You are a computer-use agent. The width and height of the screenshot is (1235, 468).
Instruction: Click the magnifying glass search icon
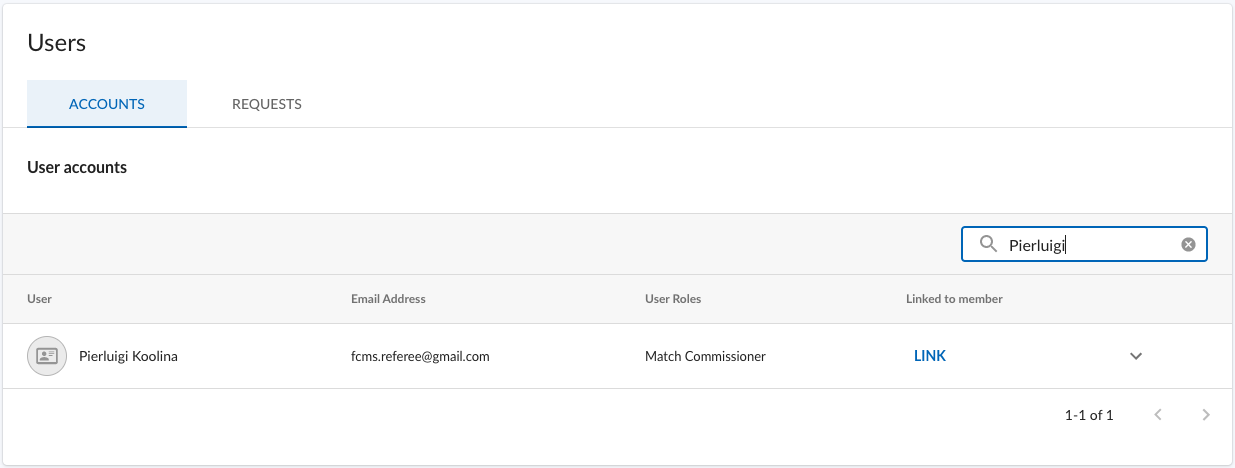point(988,244)
